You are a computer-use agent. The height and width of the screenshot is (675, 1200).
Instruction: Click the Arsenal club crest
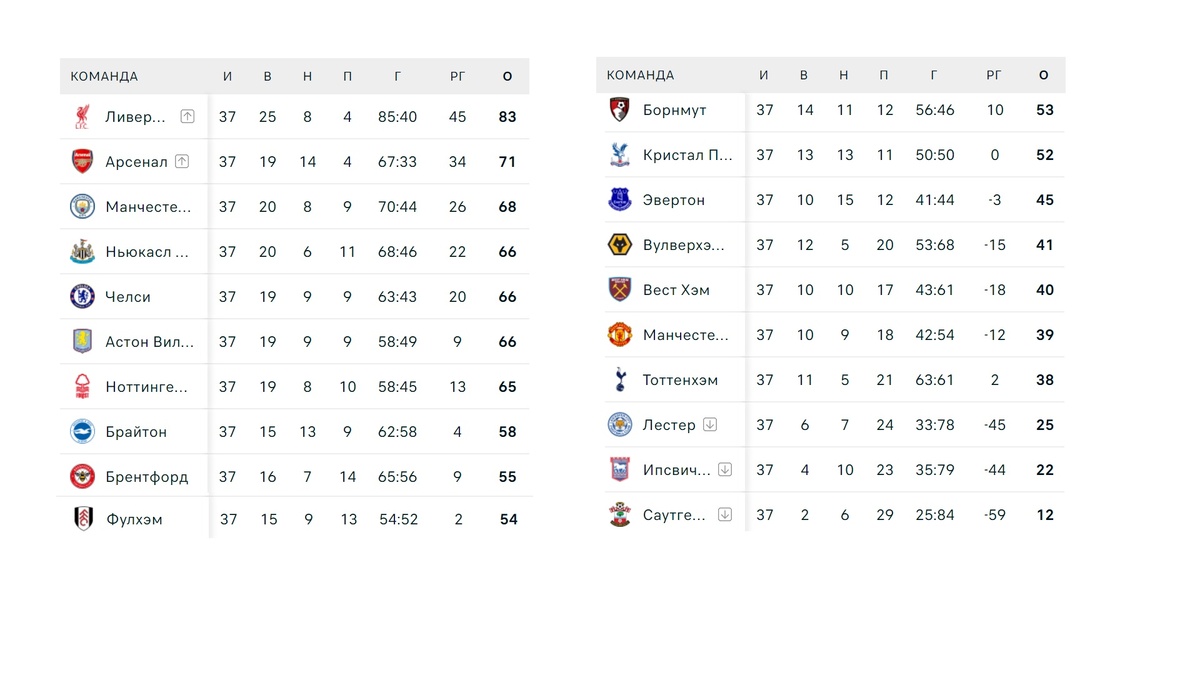(x=82, y=162)
